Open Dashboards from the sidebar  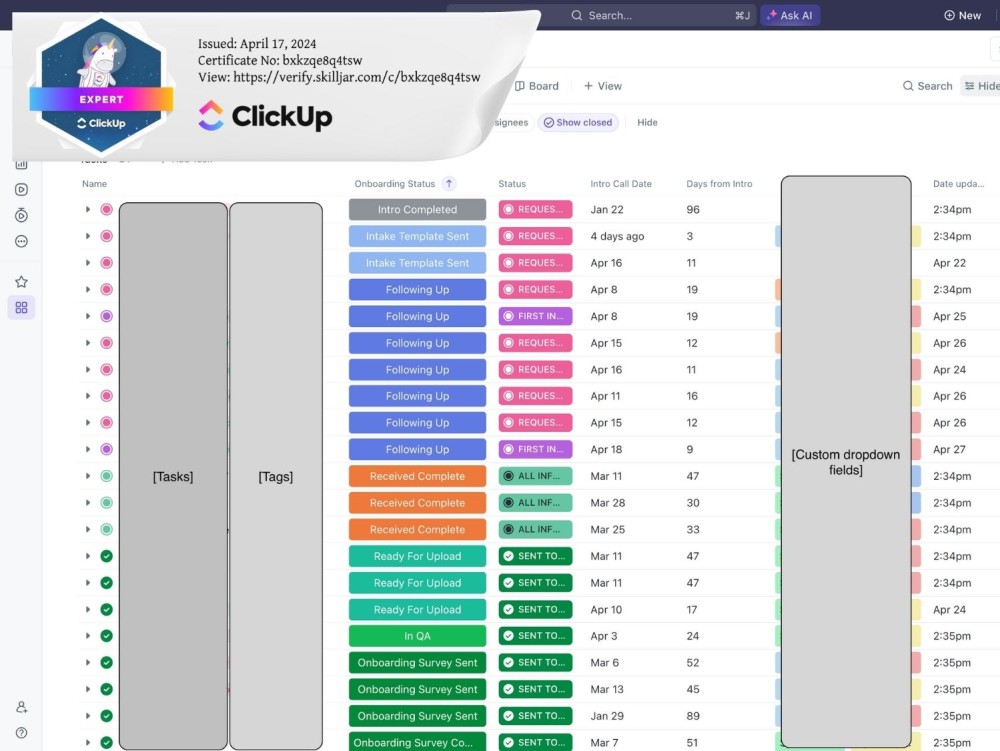pos(21,163)
